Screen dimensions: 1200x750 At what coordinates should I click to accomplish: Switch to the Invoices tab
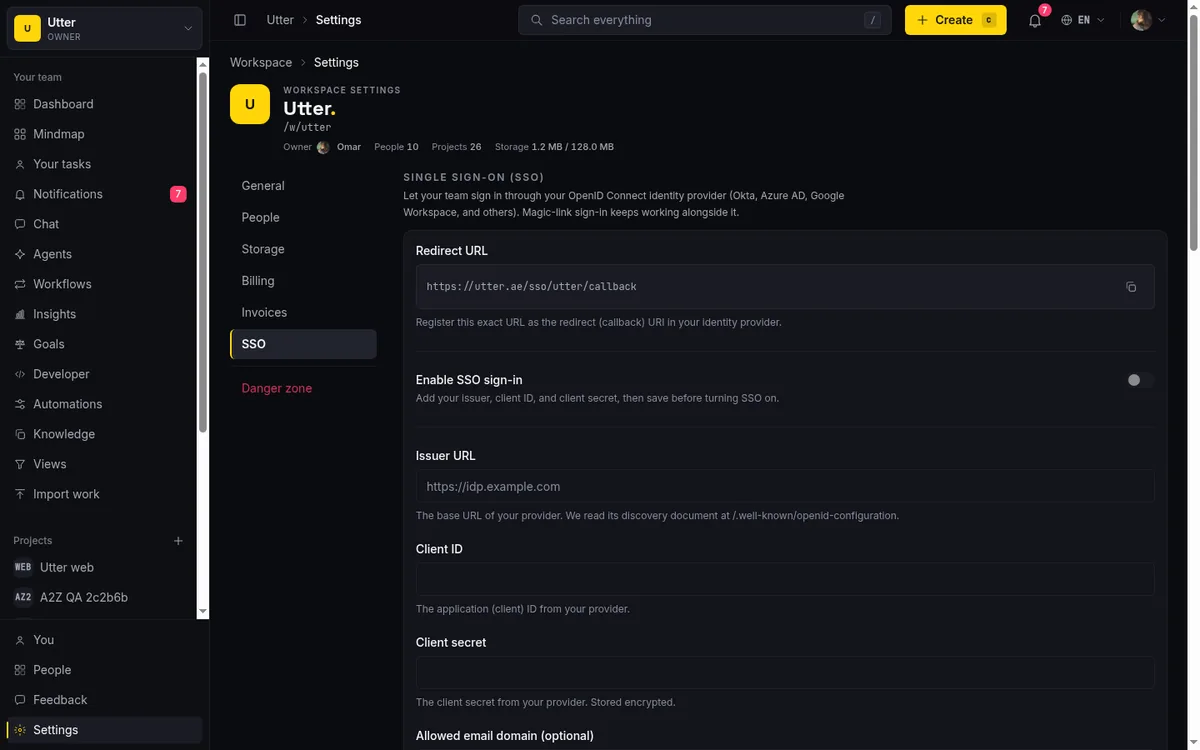pos(303,312)
